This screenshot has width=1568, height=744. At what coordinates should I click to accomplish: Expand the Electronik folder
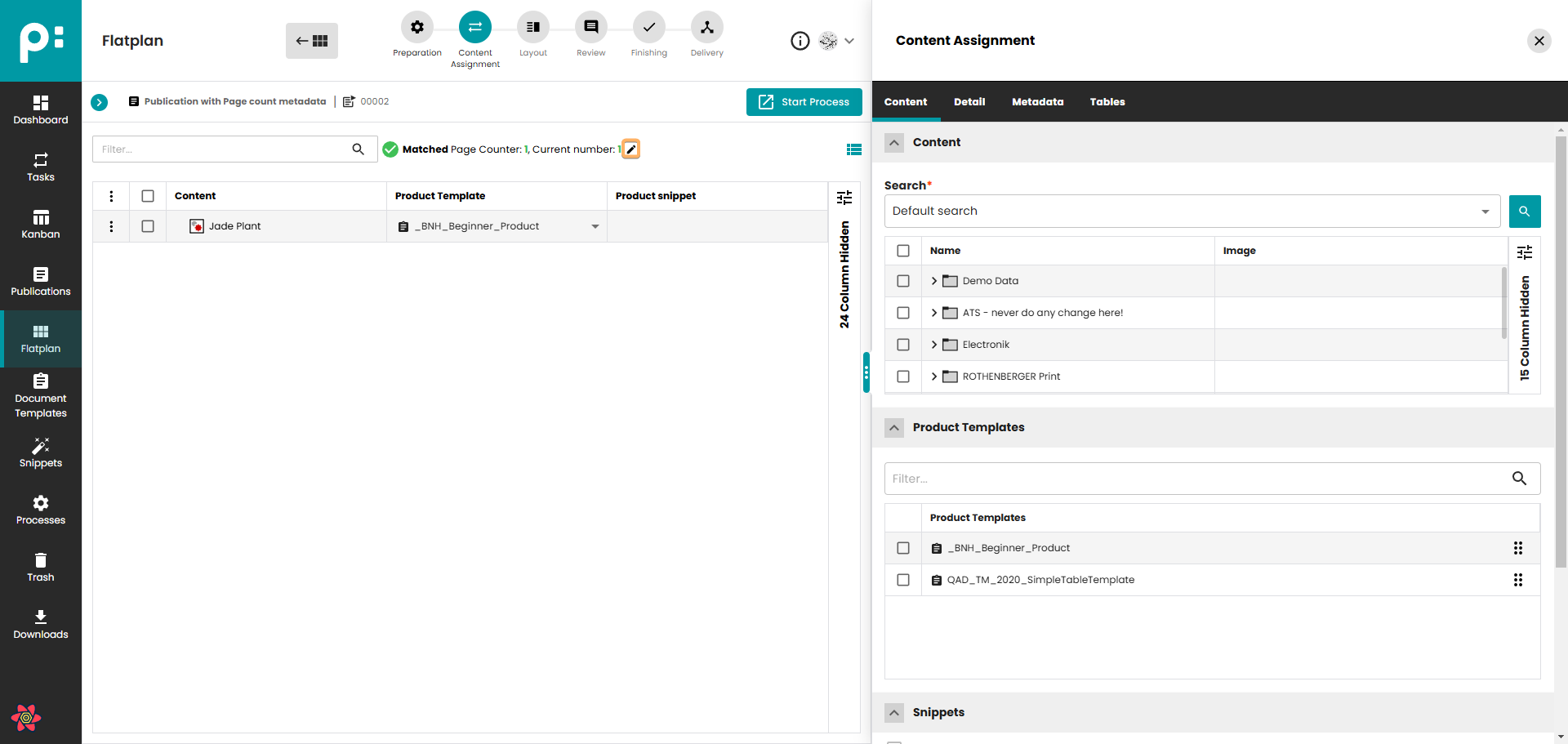click(x=934, y=345)
